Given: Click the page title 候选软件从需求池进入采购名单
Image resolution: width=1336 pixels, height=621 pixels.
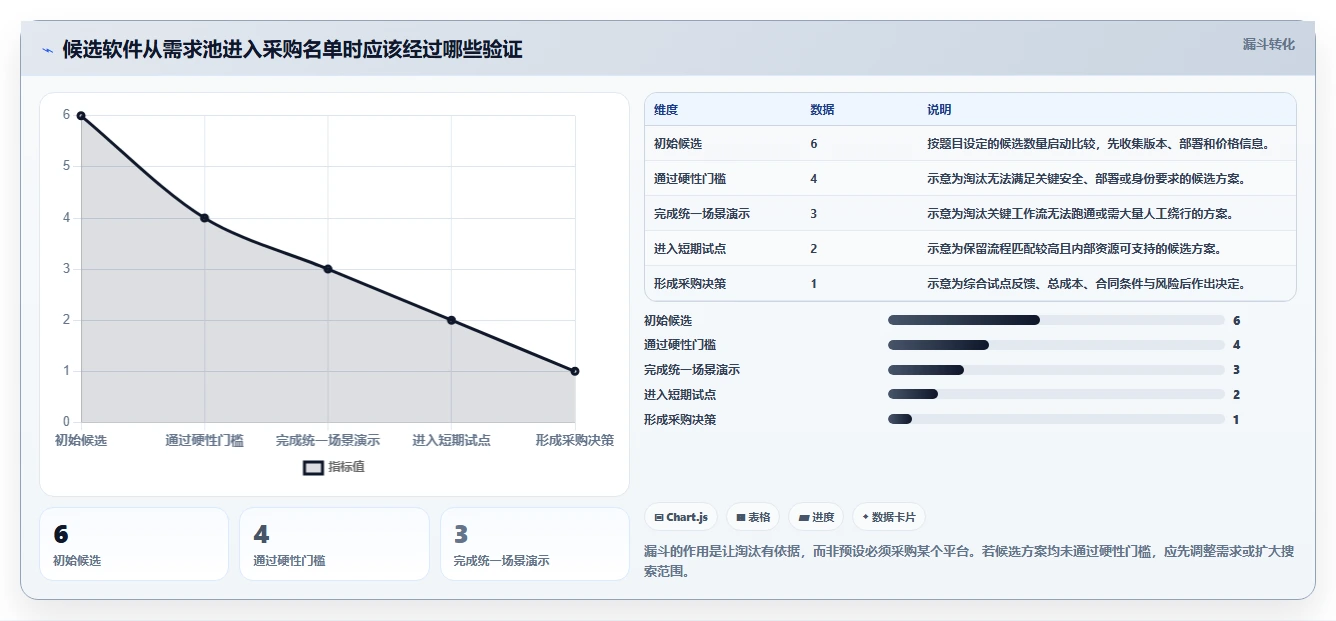Looking at the screenshot, I should tap(292, 50).
